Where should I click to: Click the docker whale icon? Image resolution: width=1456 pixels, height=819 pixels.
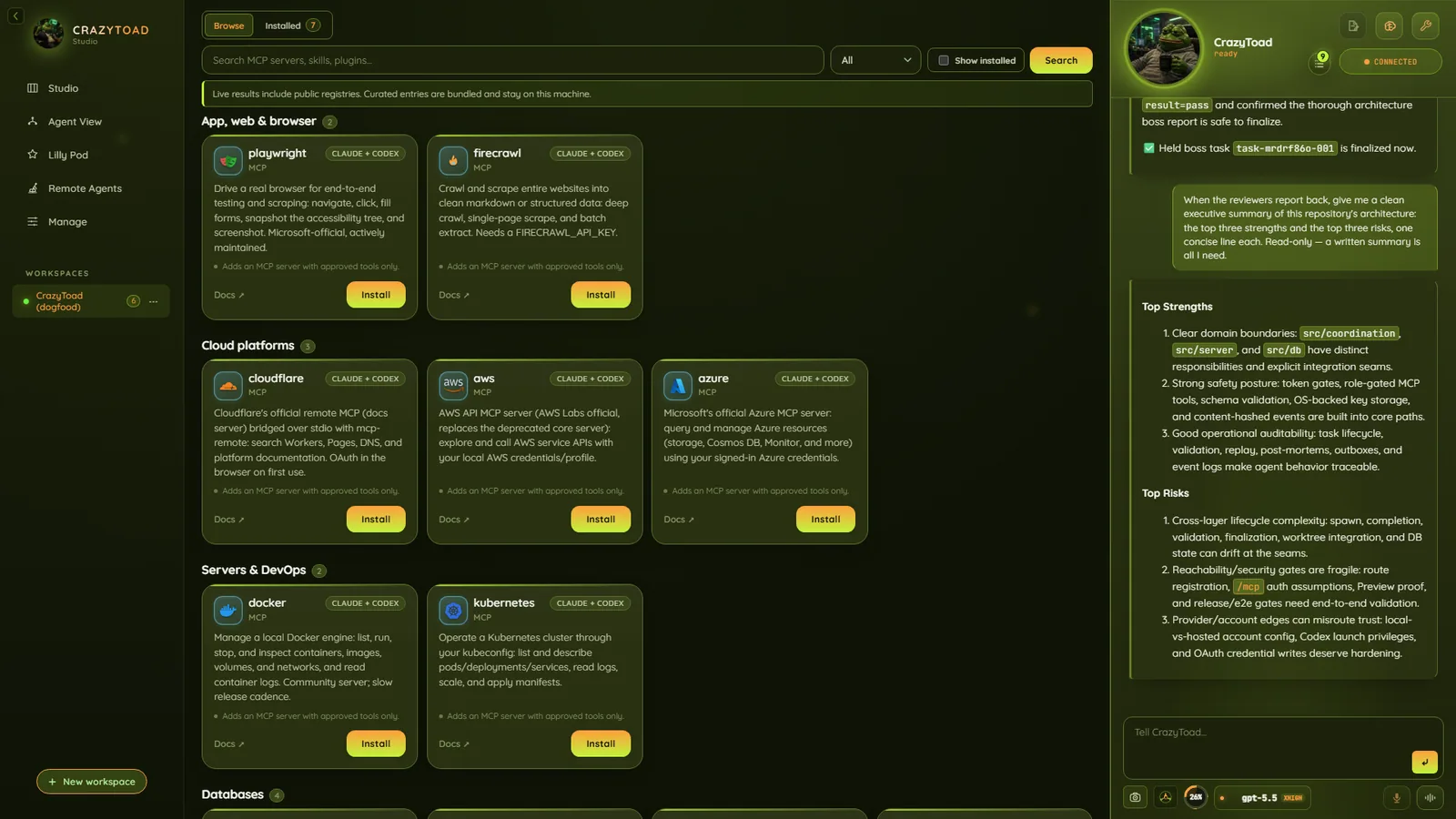227,610
